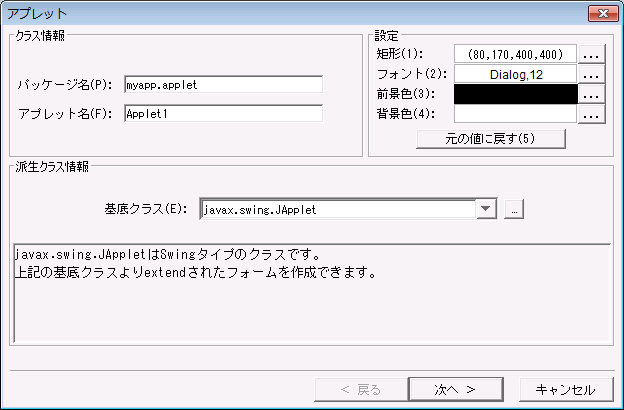Viewport: 624px width, 410px height.
Task: Open the ellipsis button beside 前景色(3)
Action: point(591,94)
